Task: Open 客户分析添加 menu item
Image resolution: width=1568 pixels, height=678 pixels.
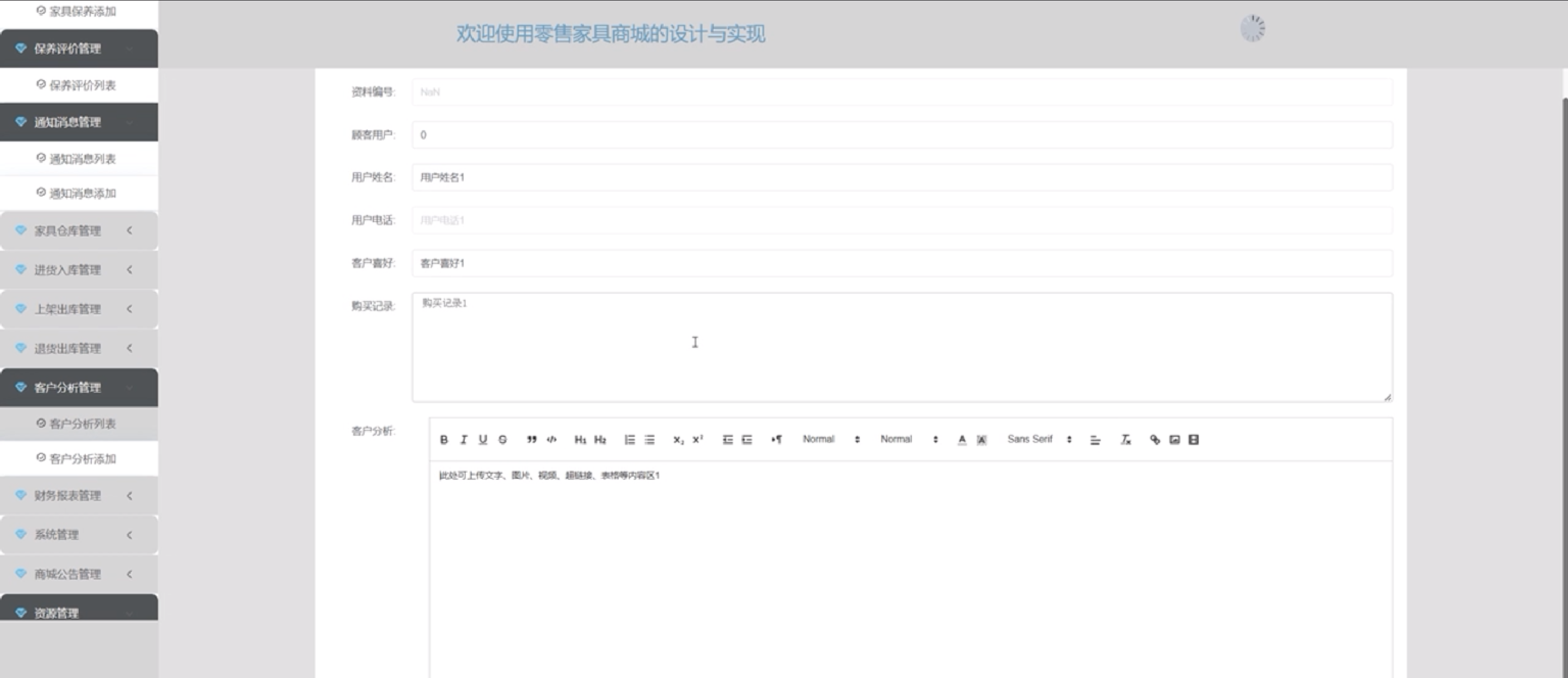Action: [82, 459]
